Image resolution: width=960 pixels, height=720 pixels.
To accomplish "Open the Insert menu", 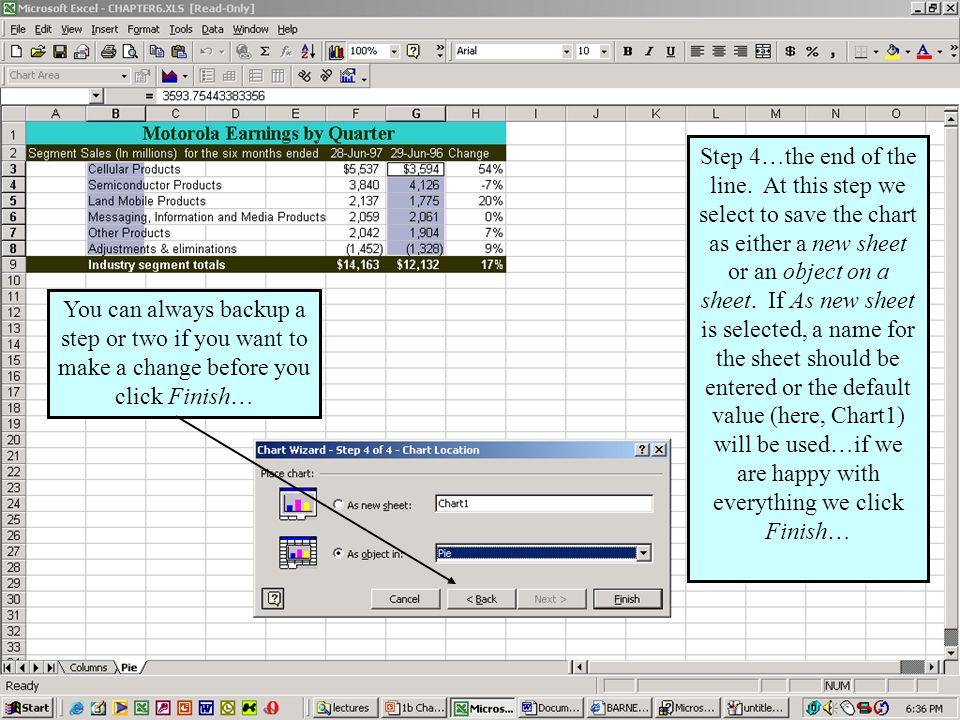I will 105,29.
